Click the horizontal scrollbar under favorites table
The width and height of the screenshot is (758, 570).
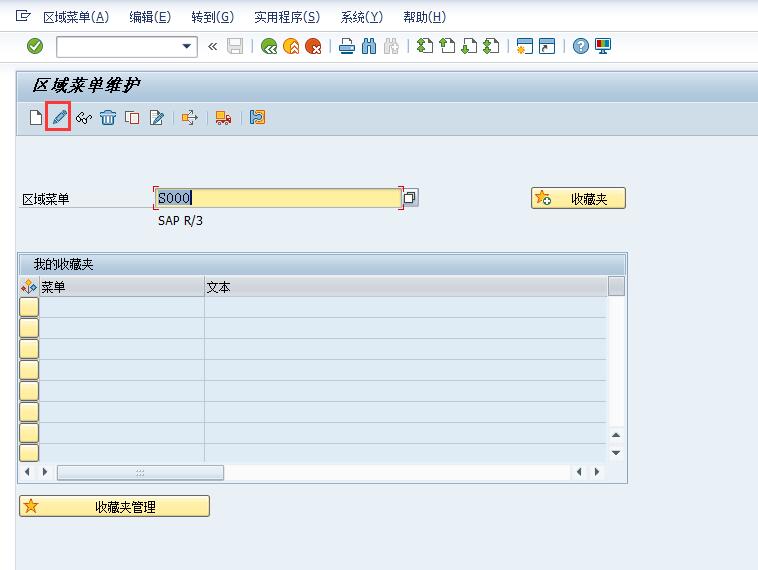pyautogui.click(x=140, y=472)
